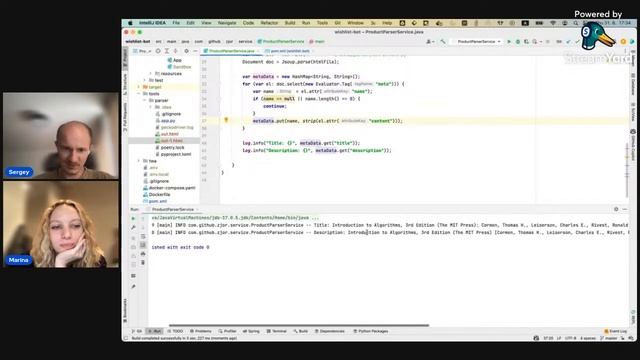The image size is (640, 360).
Task: Open the Dependencies tool window
Action: point(329,331)
